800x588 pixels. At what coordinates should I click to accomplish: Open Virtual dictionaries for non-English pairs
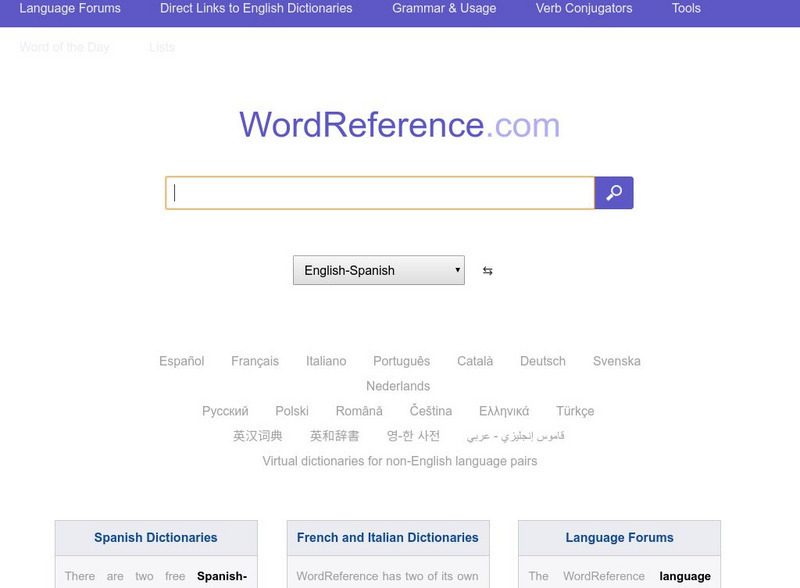(x=400, y=461)
